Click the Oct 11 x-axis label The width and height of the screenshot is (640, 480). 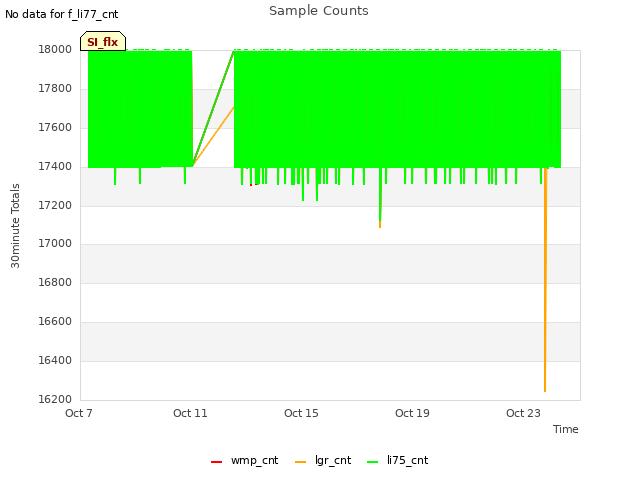click(190, 413)
